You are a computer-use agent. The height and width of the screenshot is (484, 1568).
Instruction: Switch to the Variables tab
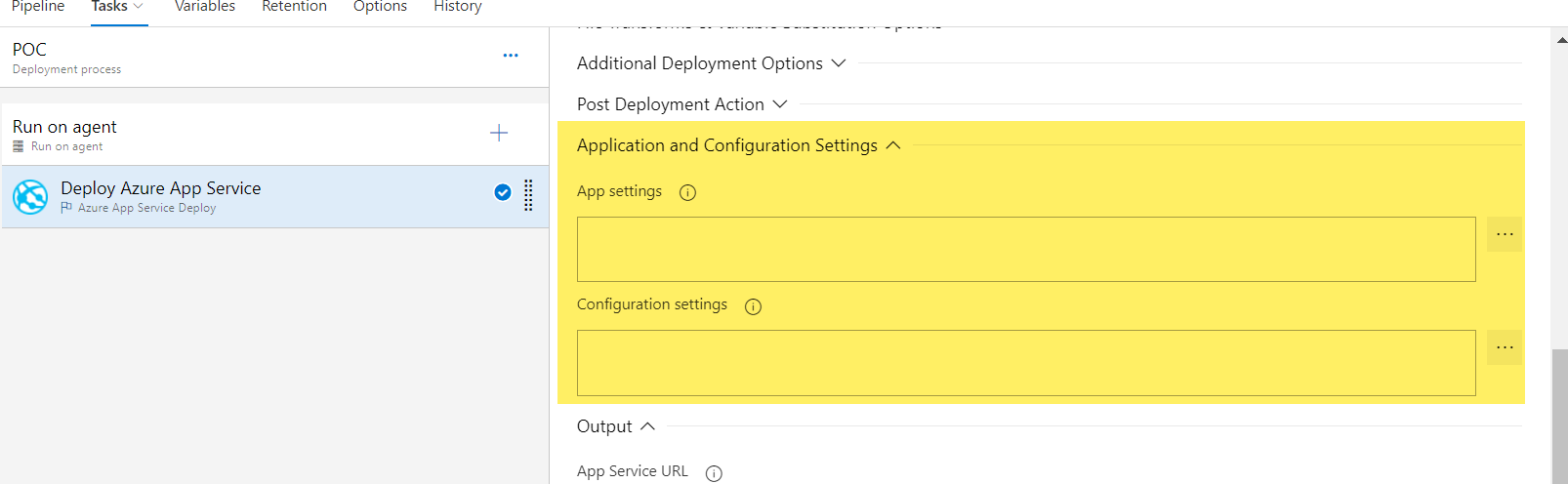(x=205, y=7)
